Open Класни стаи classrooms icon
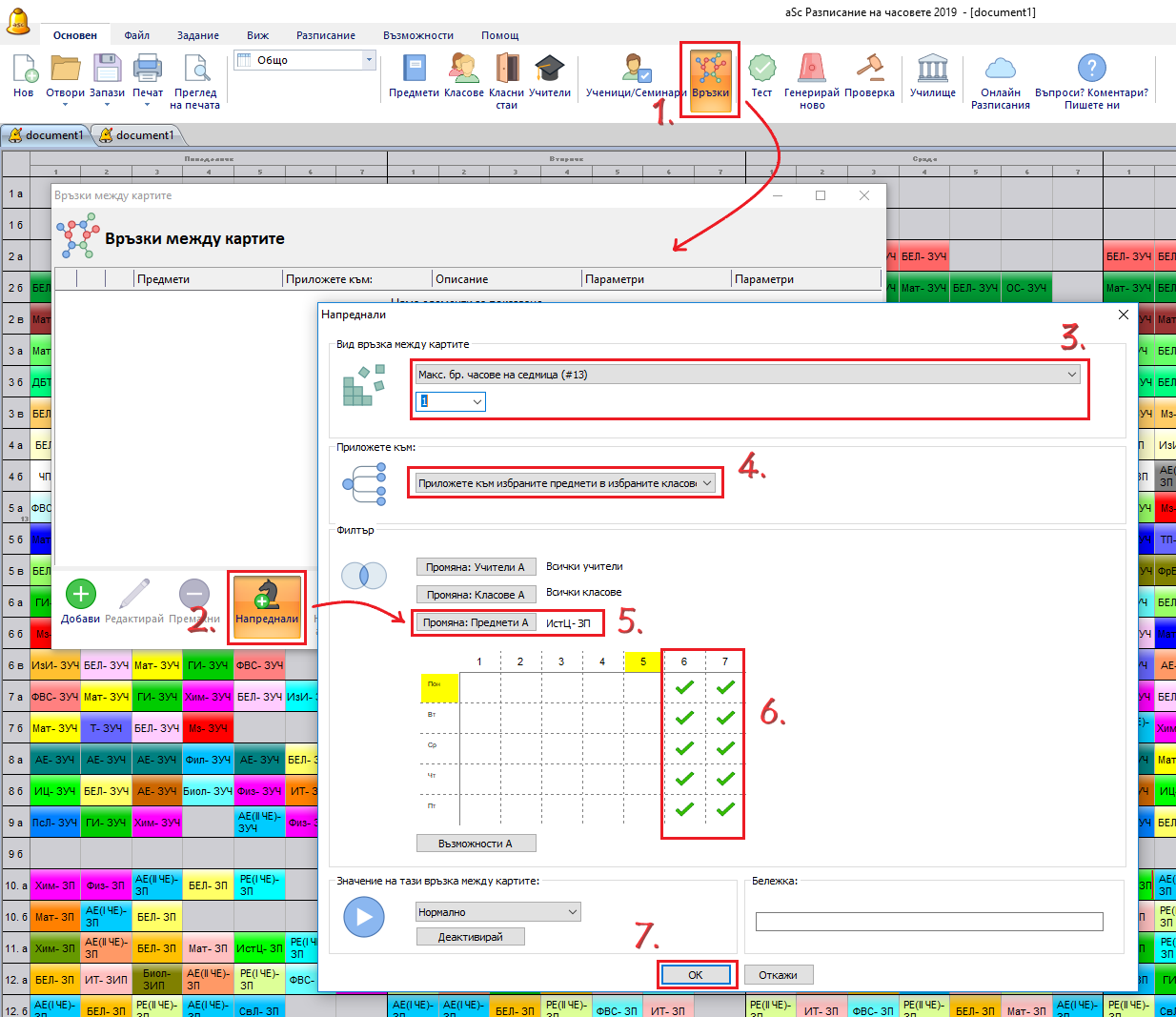 506,71
